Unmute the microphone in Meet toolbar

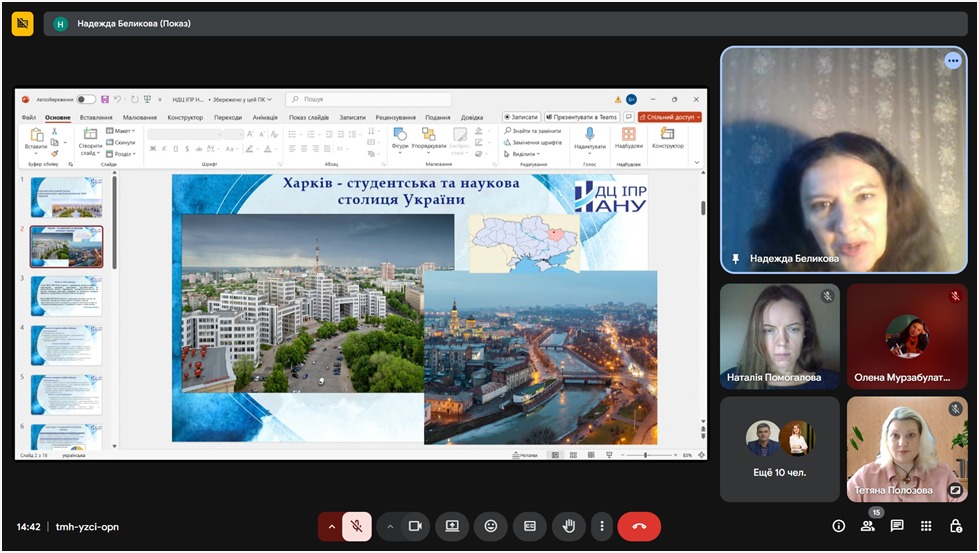point(357,527)
